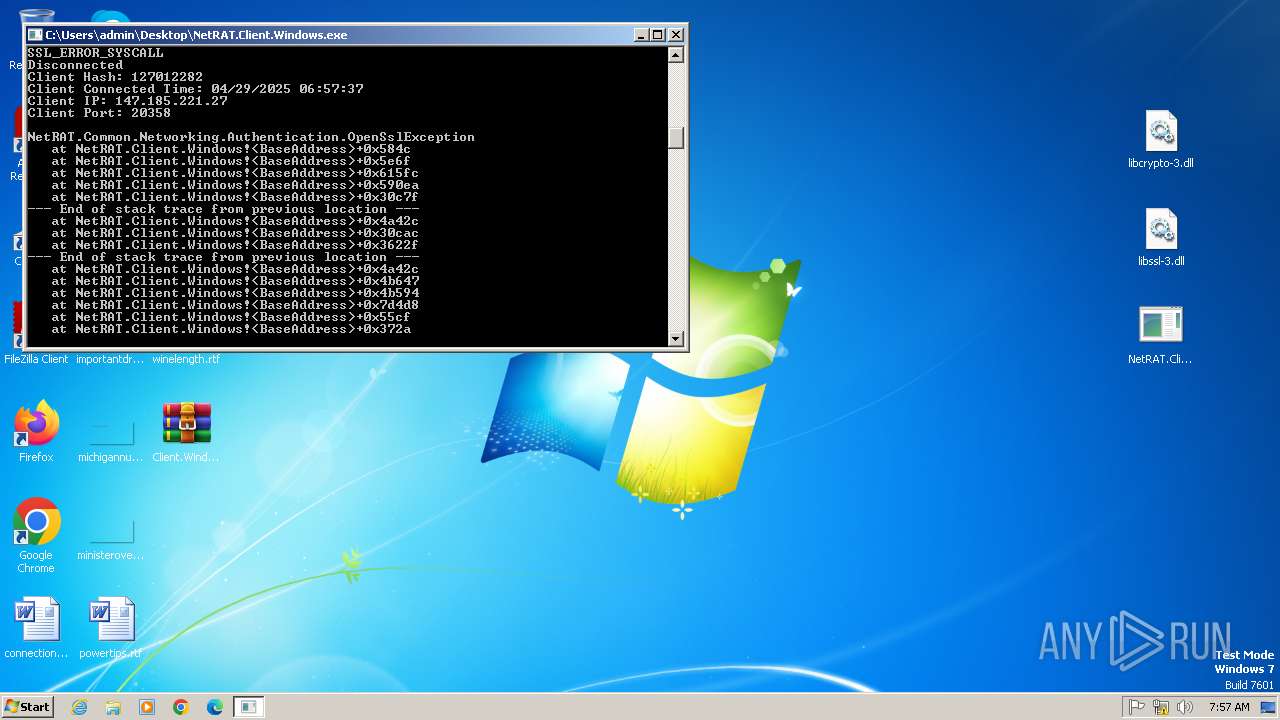Open the volume speaker tray icon
This screenshot has height=720, width=1280.
(x=1185, y=707)
